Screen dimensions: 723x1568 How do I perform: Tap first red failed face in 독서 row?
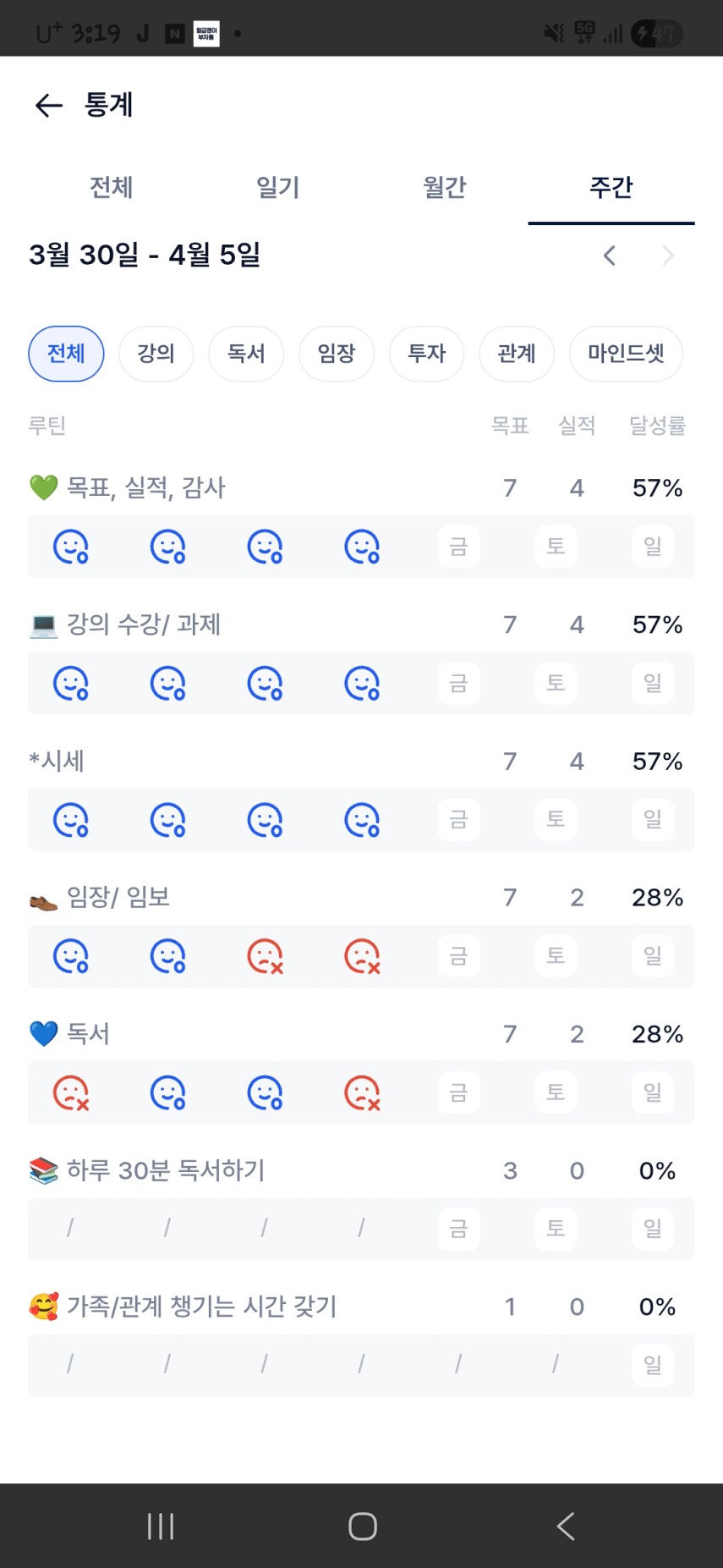click(71, 1092)
